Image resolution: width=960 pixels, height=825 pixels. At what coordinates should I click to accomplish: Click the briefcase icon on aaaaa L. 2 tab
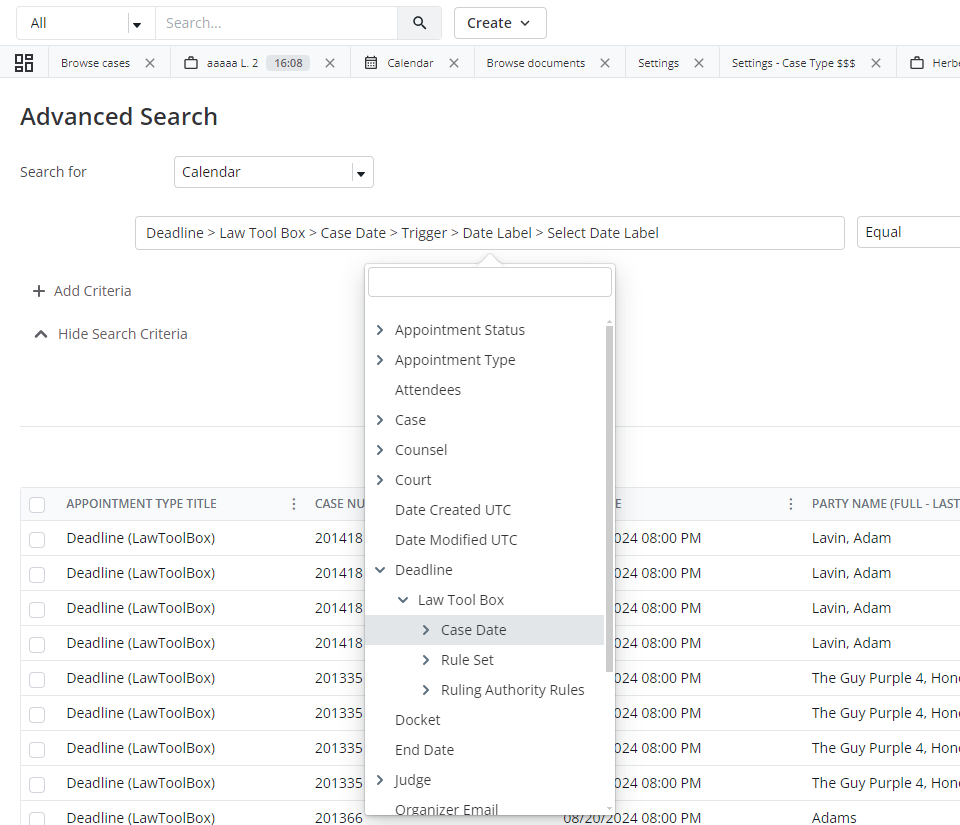pos(191,63)
